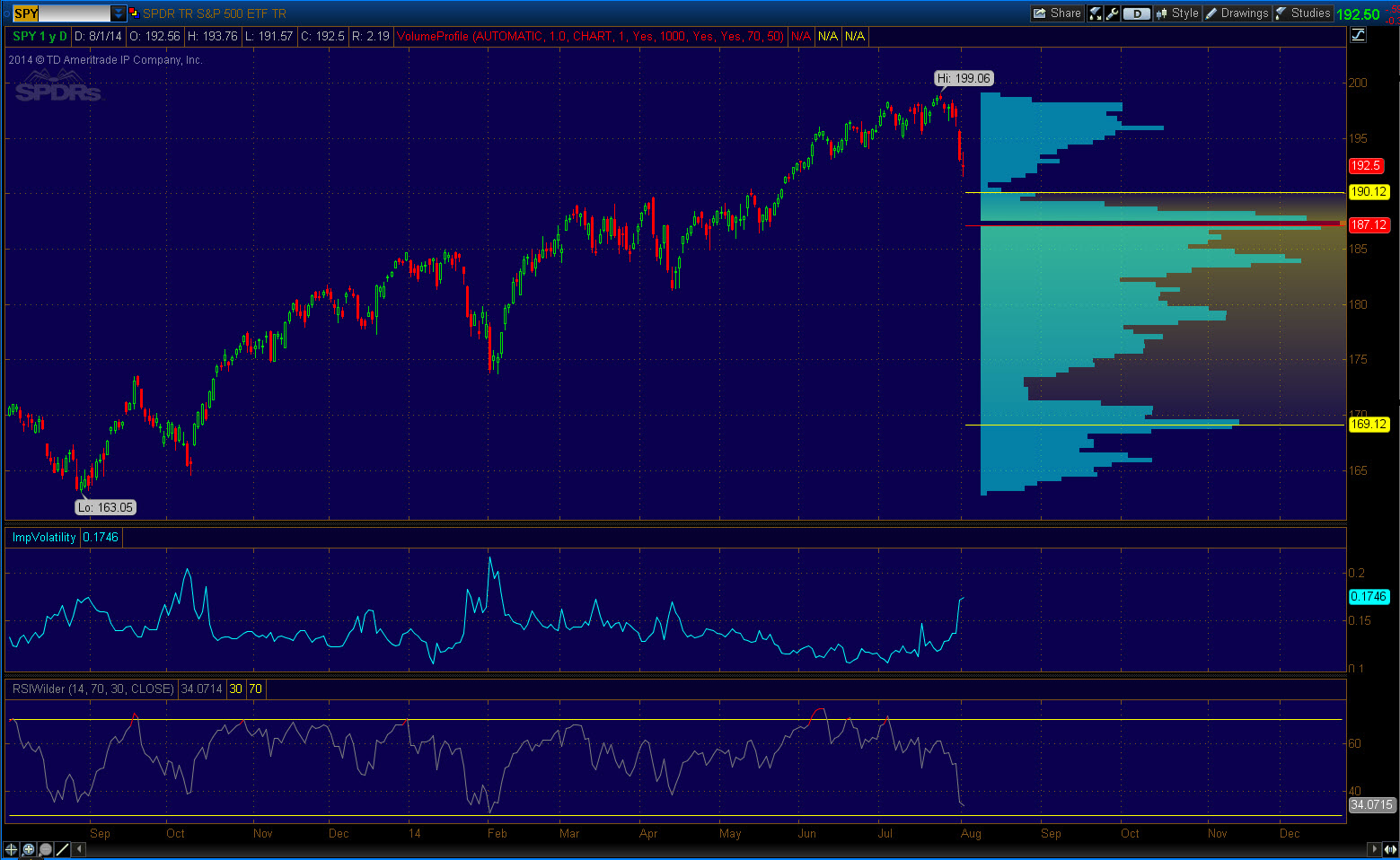Viewport: 1400px width, 860px height.
Task: Click the RSI overbought 70 value box
Action: (256, 689)
